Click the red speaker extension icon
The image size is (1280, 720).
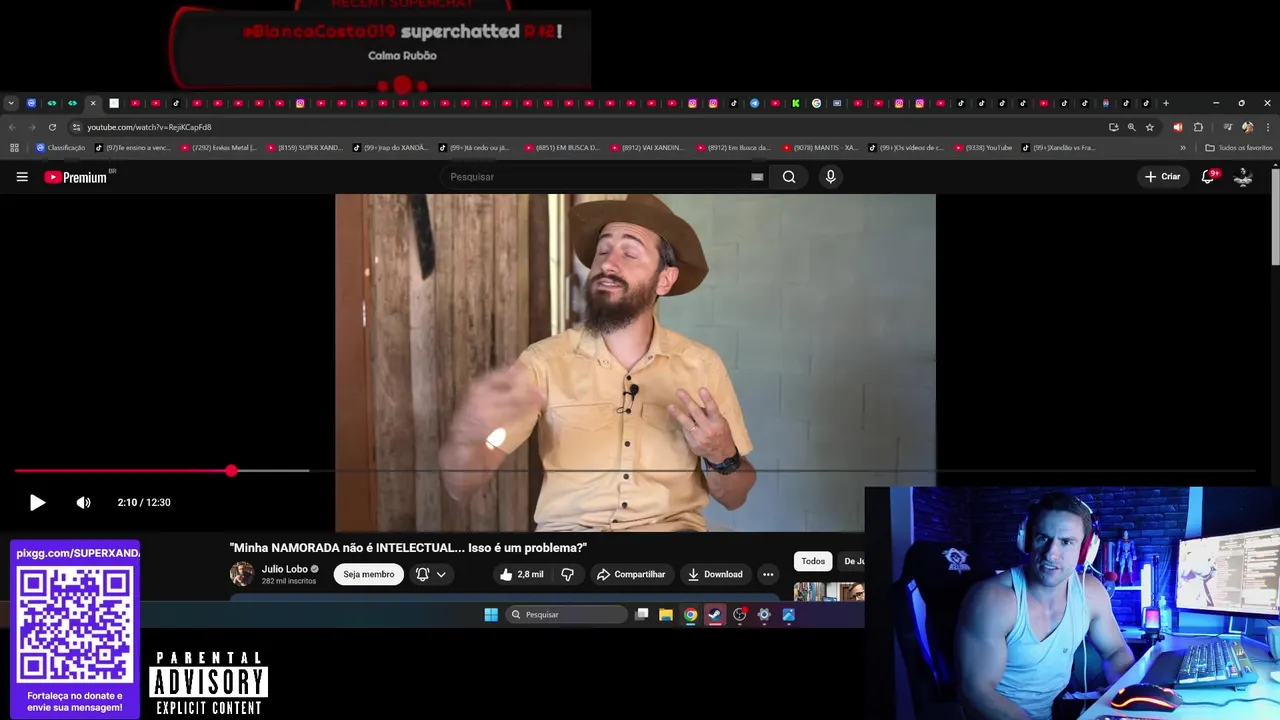1177,127
